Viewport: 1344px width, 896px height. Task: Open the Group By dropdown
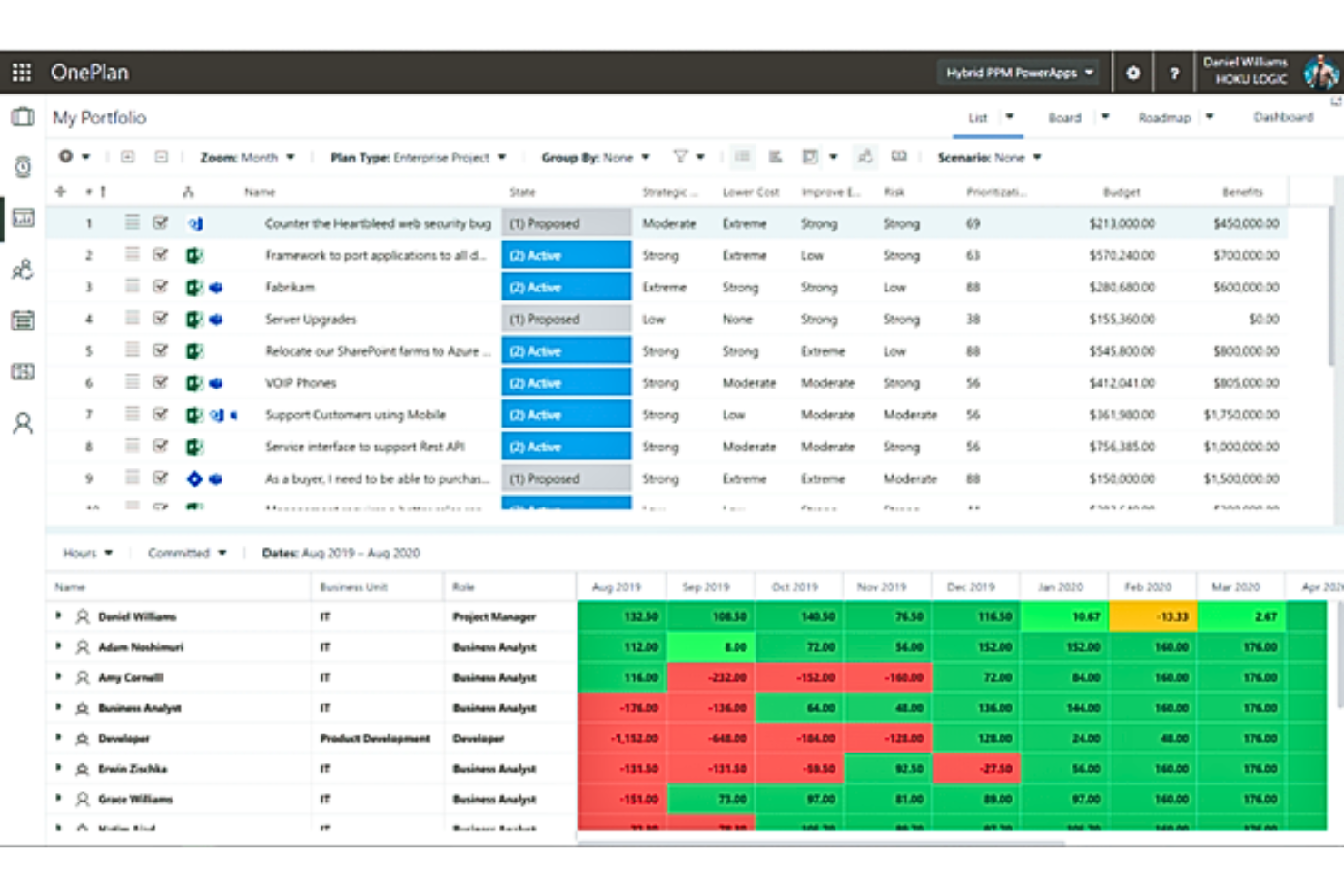[x=596, y=157]
